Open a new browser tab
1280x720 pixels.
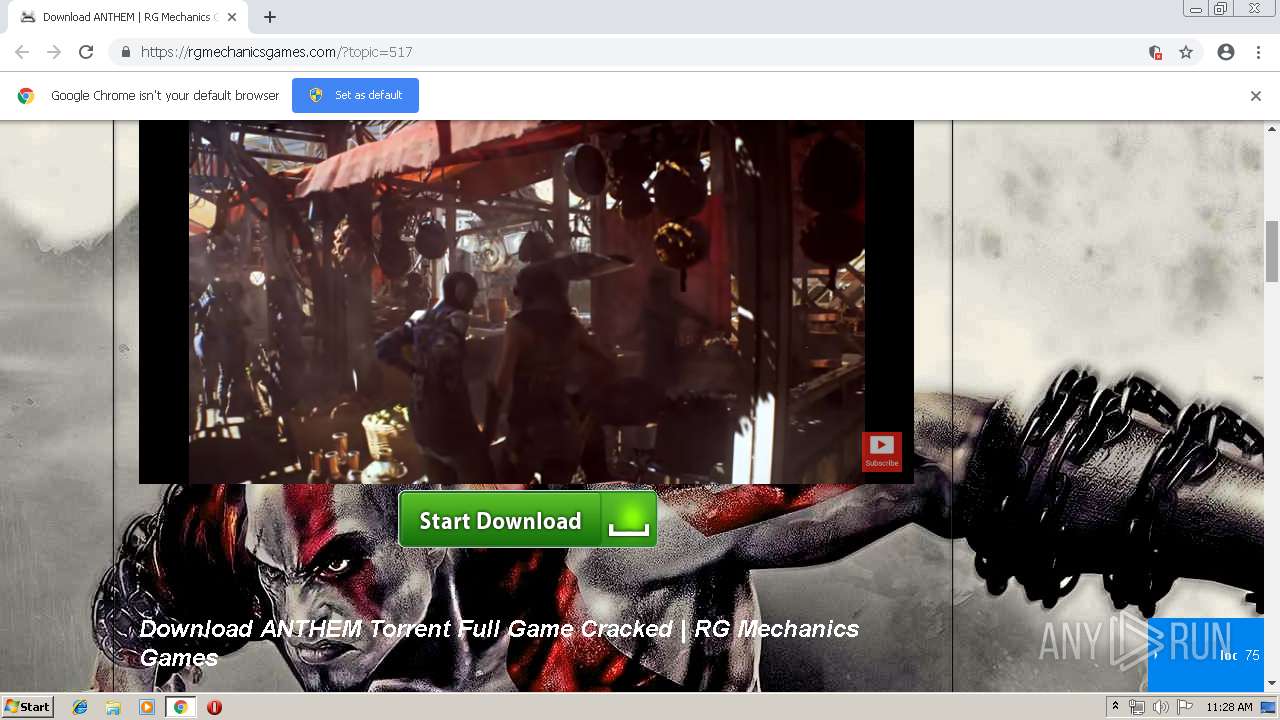[270, 17]
